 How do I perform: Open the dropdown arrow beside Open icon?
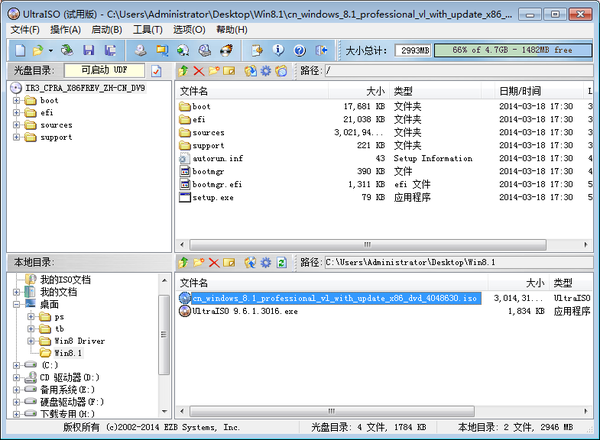pyautogui.click(x=51, y=50)
